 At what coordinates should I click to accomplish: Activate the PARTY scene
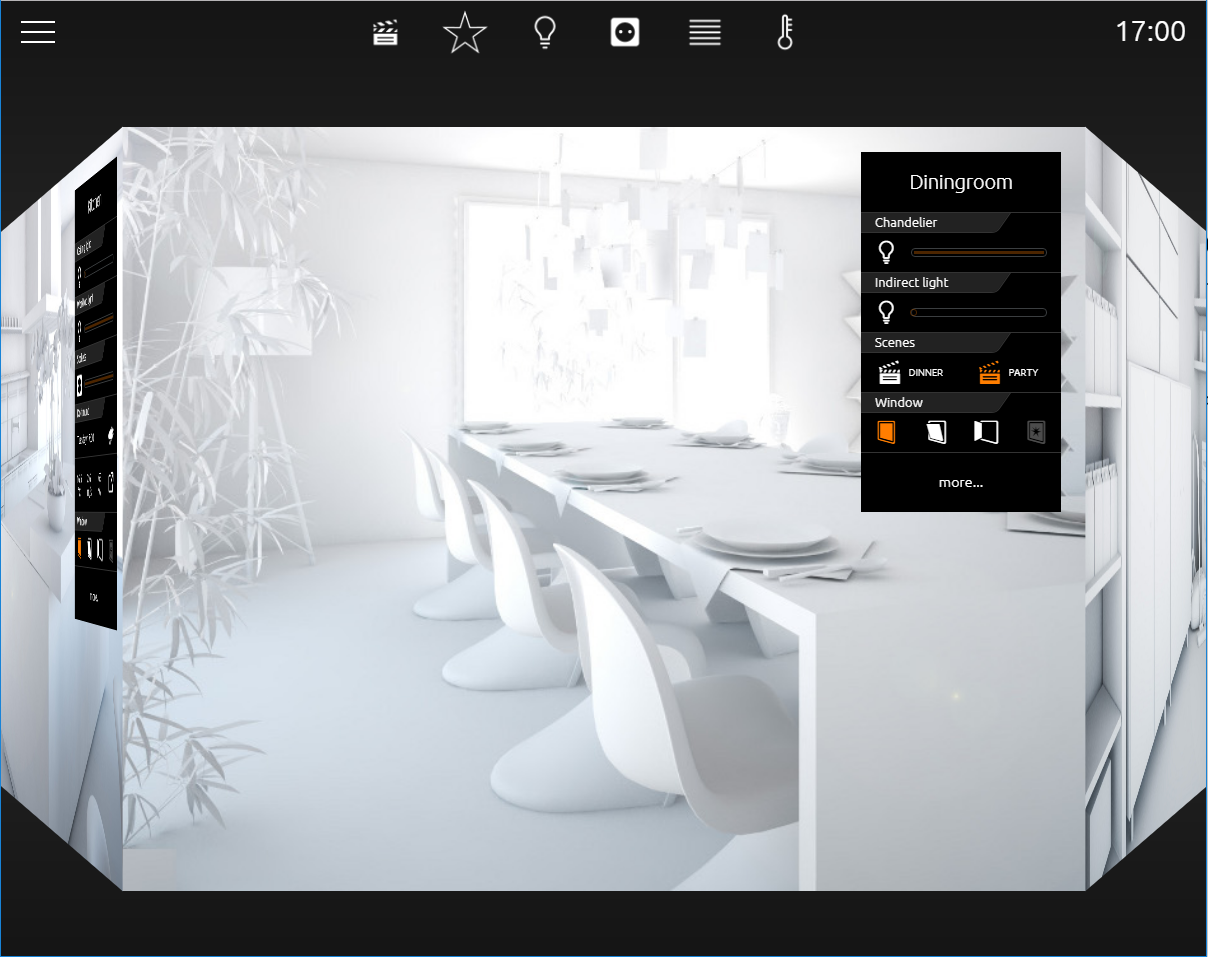point(1008,372)
